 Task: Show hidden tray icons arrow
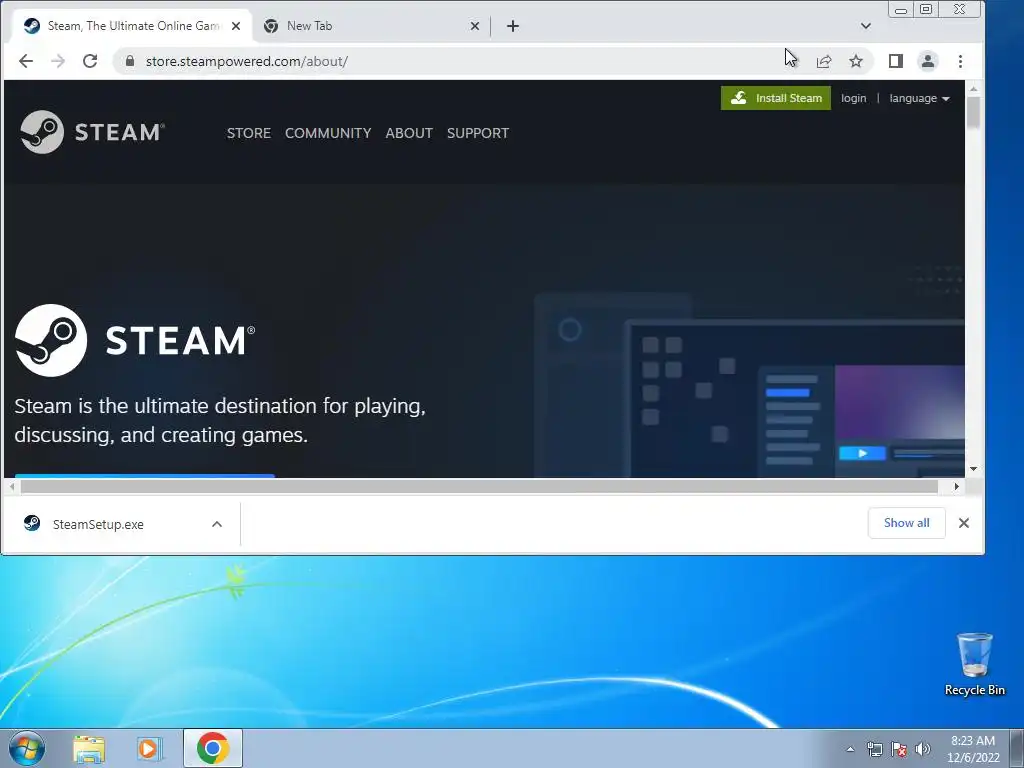(x=850, y=750)
